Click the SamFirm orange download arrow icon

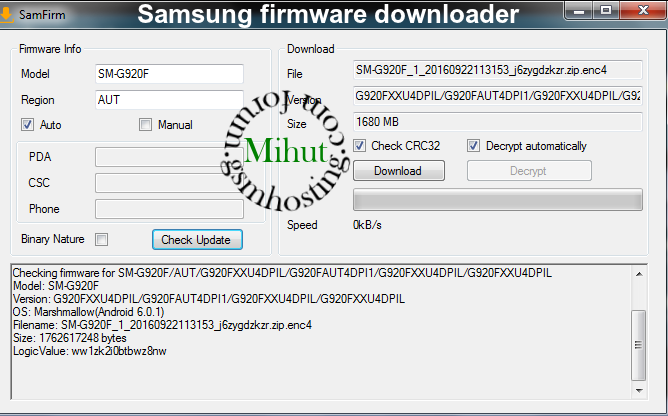tap(6, 14)
